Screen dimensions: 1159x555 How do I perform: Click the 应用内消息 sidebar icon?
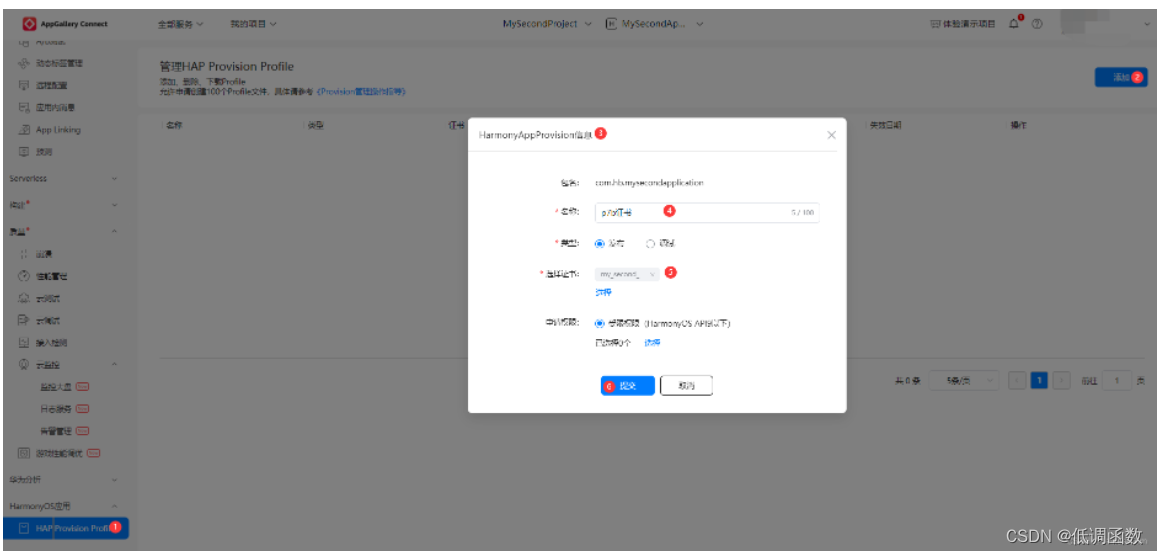(x=23, y=108)
